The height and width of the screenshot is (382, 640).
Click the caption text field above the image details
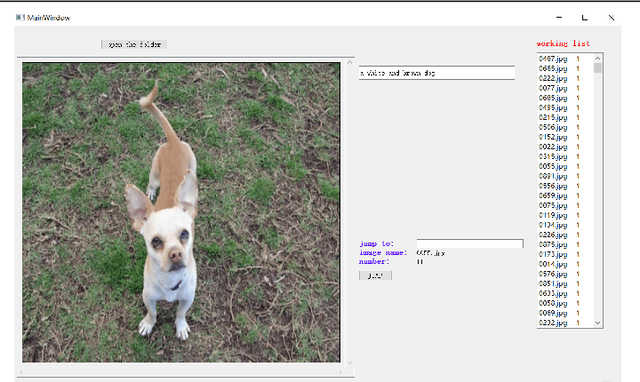click(436, 73)
